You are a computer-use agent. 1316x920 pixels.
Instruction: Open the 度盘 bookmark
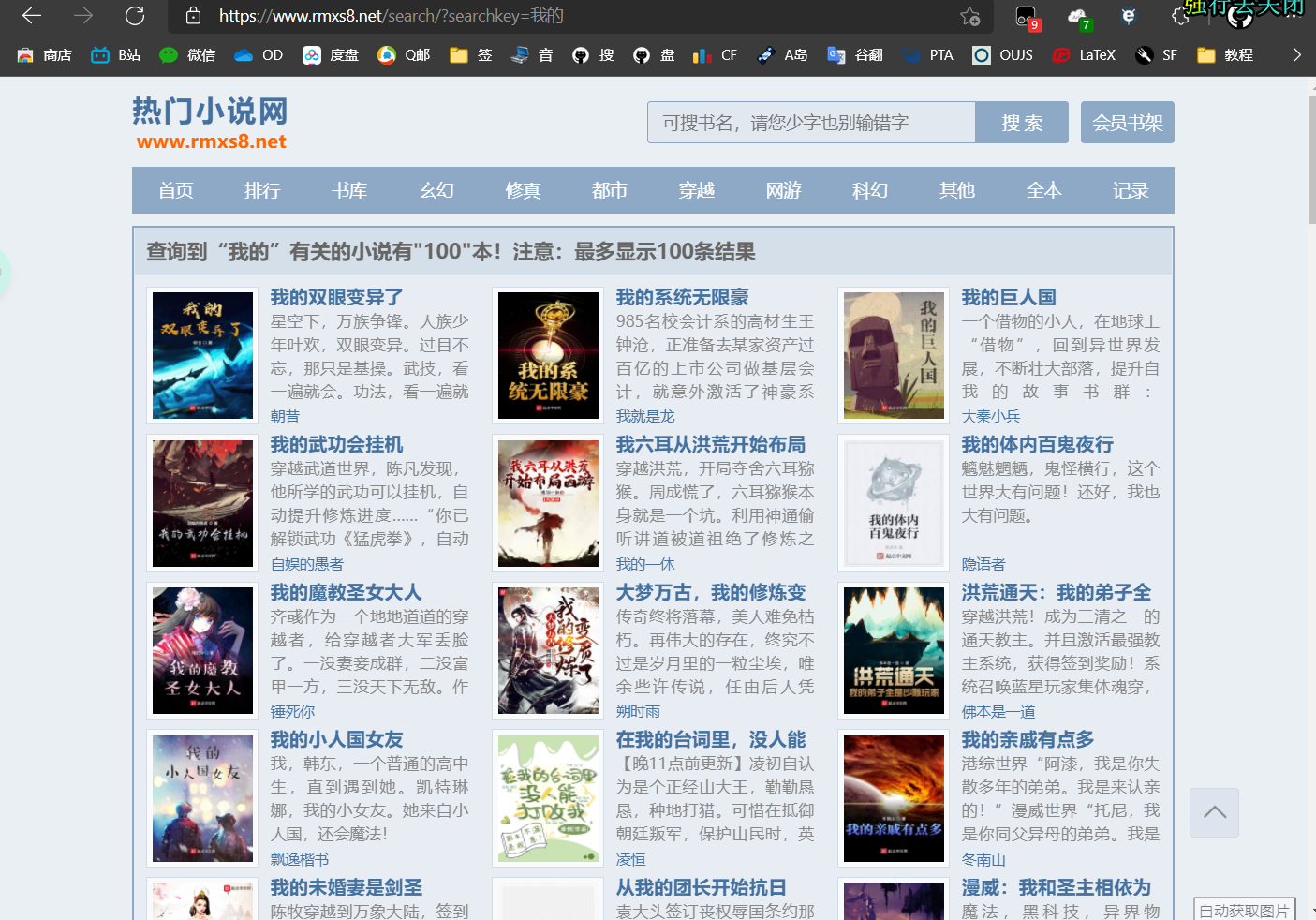[330, 54]
